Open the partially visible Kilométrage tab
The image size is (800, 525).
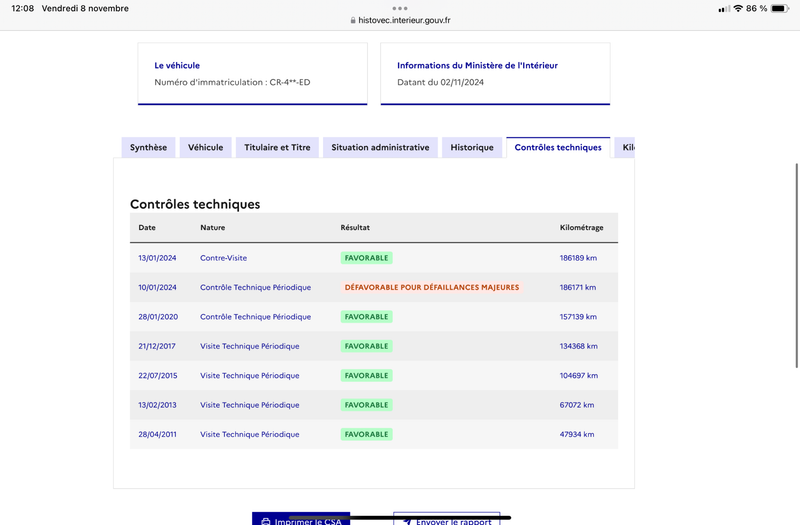click(625, 147)
